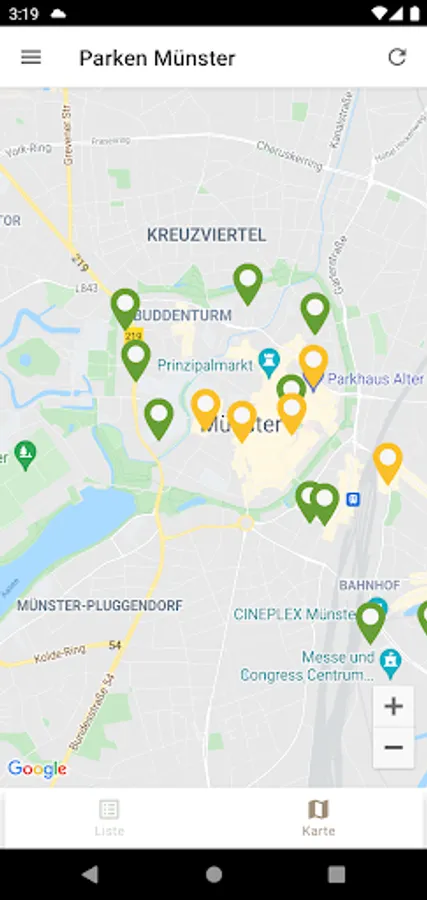Tap the Android home circle button
The height and width of the screenshot is (900, 427).
pyautogui.click(x=214, y=874)
